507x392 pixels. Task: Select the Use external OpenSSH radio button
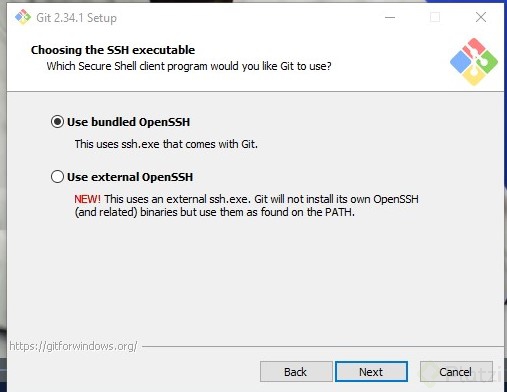click(x=57, y=177)
